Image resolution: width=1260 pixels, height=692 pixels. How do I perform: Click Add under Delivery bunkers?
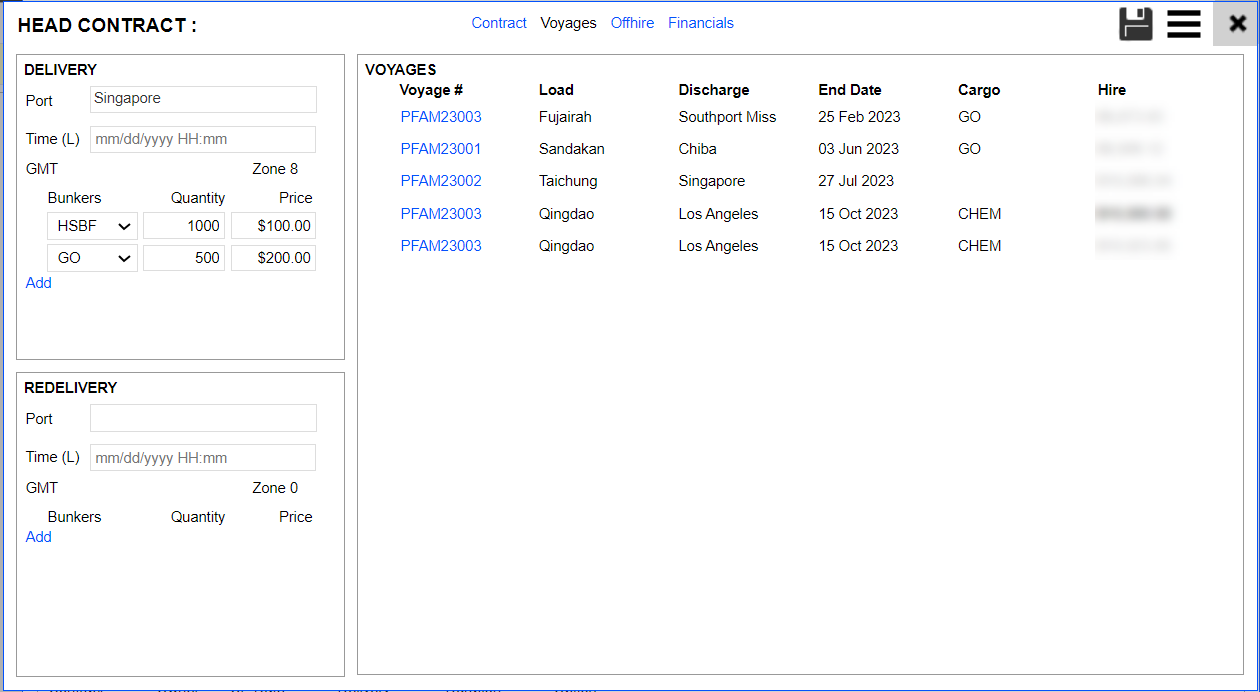[39, 283]
